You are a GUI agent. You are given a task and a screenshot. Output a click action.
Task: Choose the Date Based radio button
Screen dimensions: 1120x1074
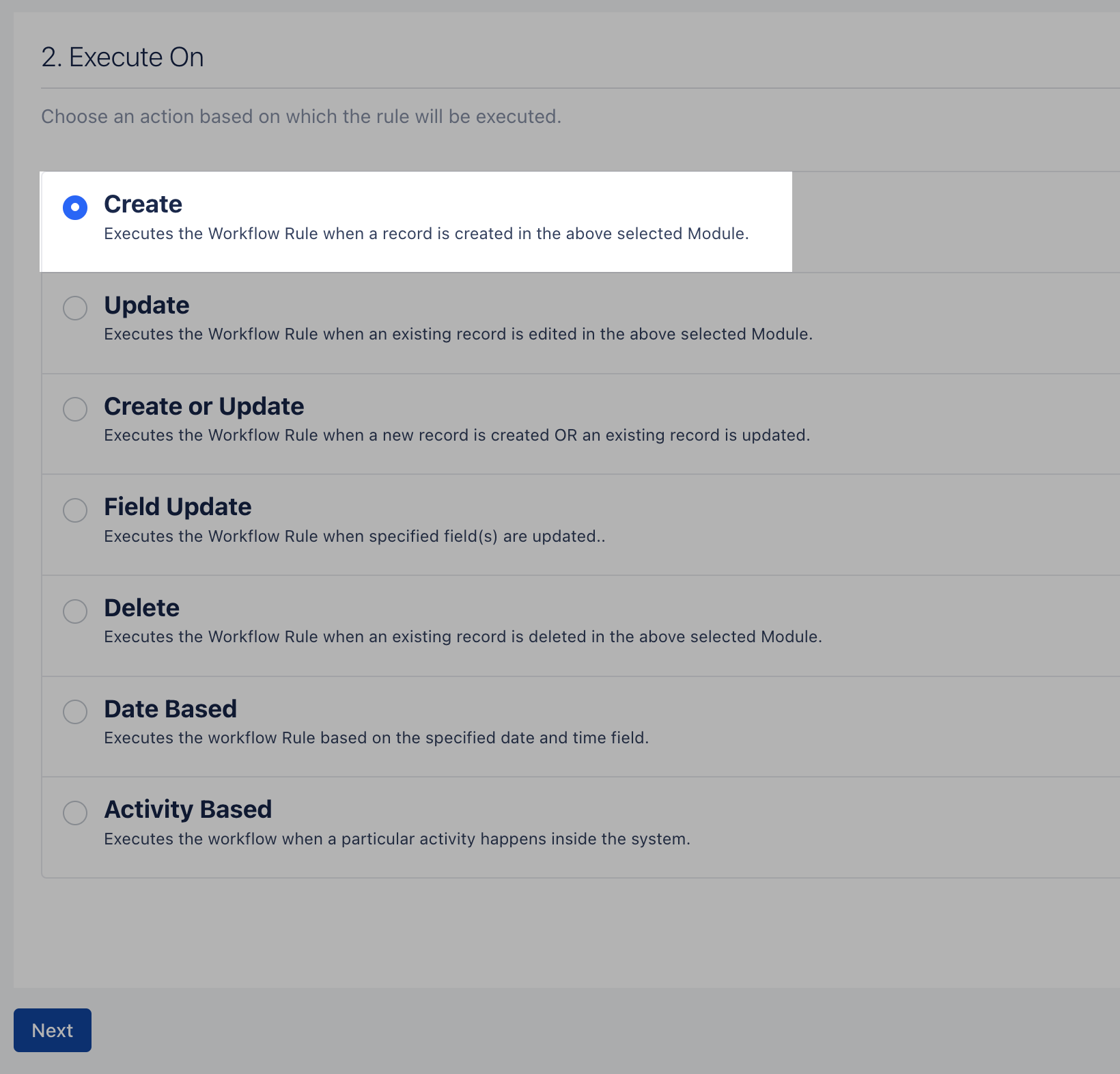[75, 712]
